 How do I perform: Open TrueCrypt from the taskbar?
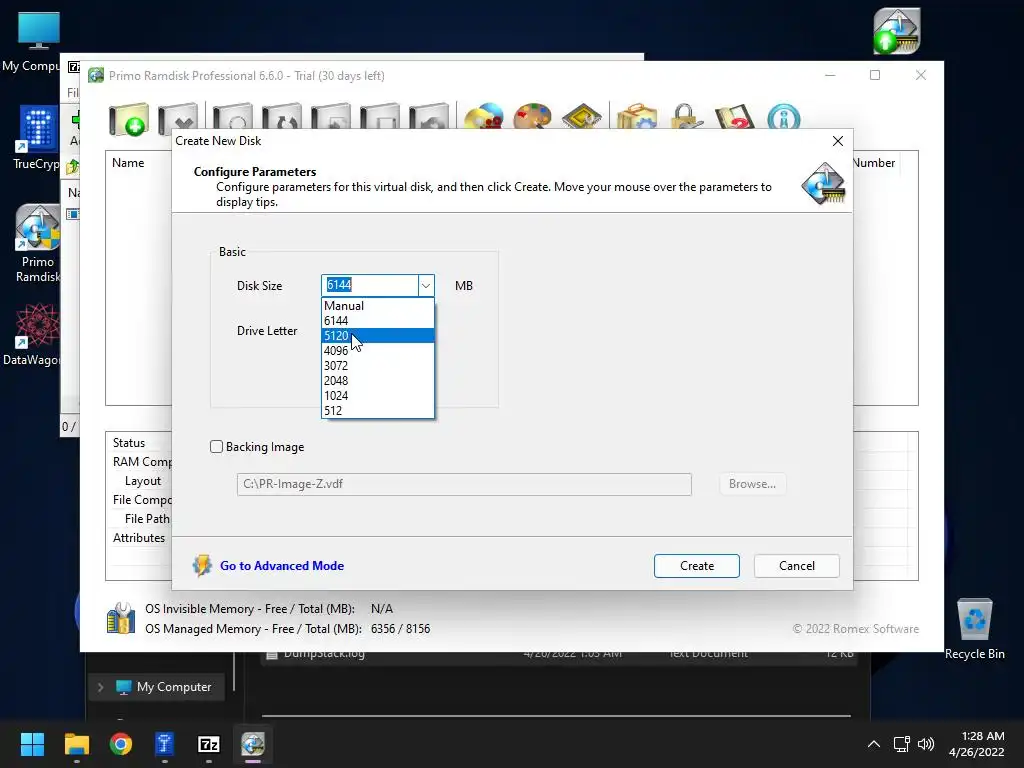pos(165,744)
